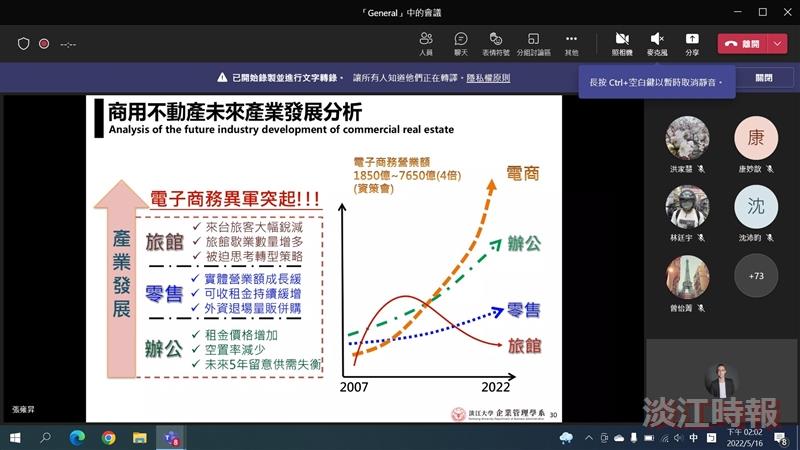Open the Wi-Fi network tray icon
The image size is (800, 450).
pyautogui.click(x=664, y=438)
